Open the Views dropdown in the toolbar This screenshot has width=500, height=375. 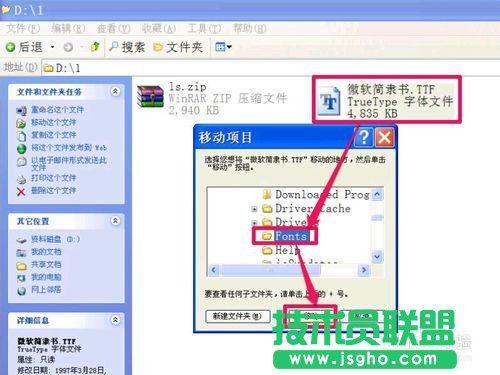point(223,47)
